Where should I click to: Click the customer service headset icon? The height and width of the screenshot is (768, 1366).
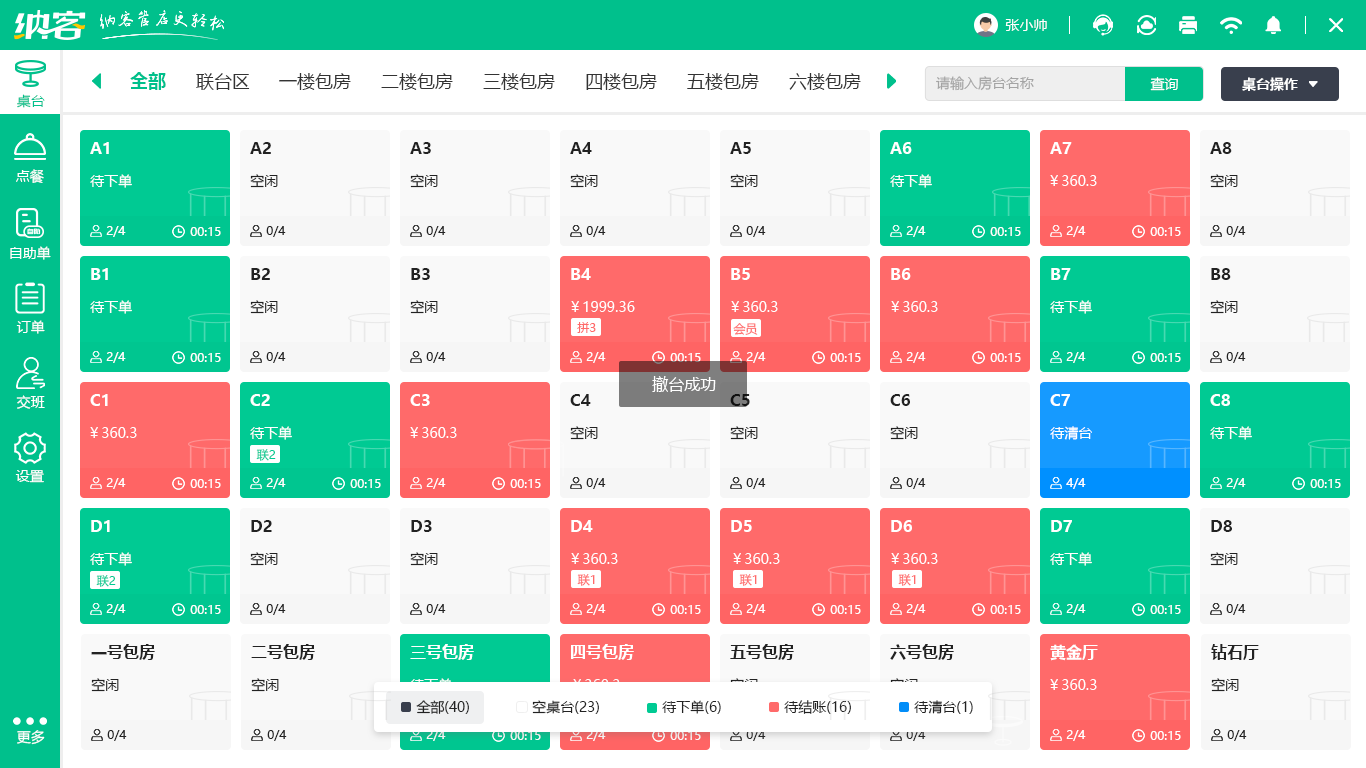(x=1102, y=25)
